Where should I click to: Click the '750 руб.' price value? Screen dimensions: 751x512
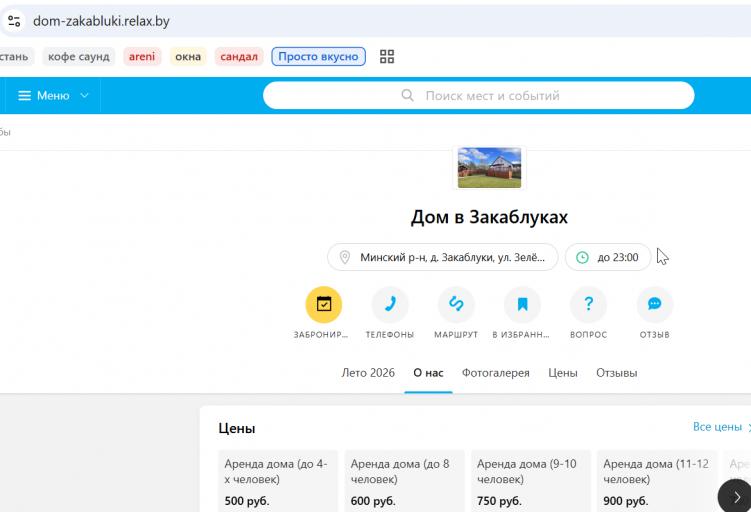point(499,501)
